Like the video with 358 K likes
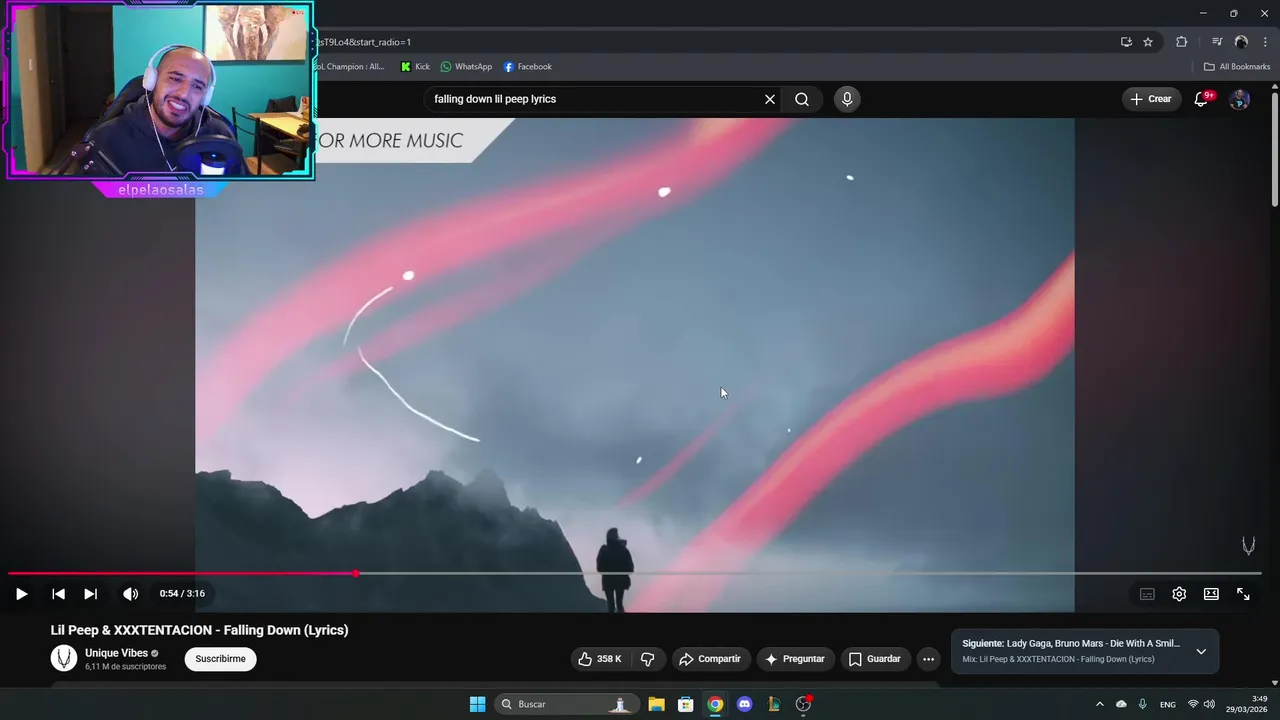The image size is (1280, 720). click(x=599, y=659)
